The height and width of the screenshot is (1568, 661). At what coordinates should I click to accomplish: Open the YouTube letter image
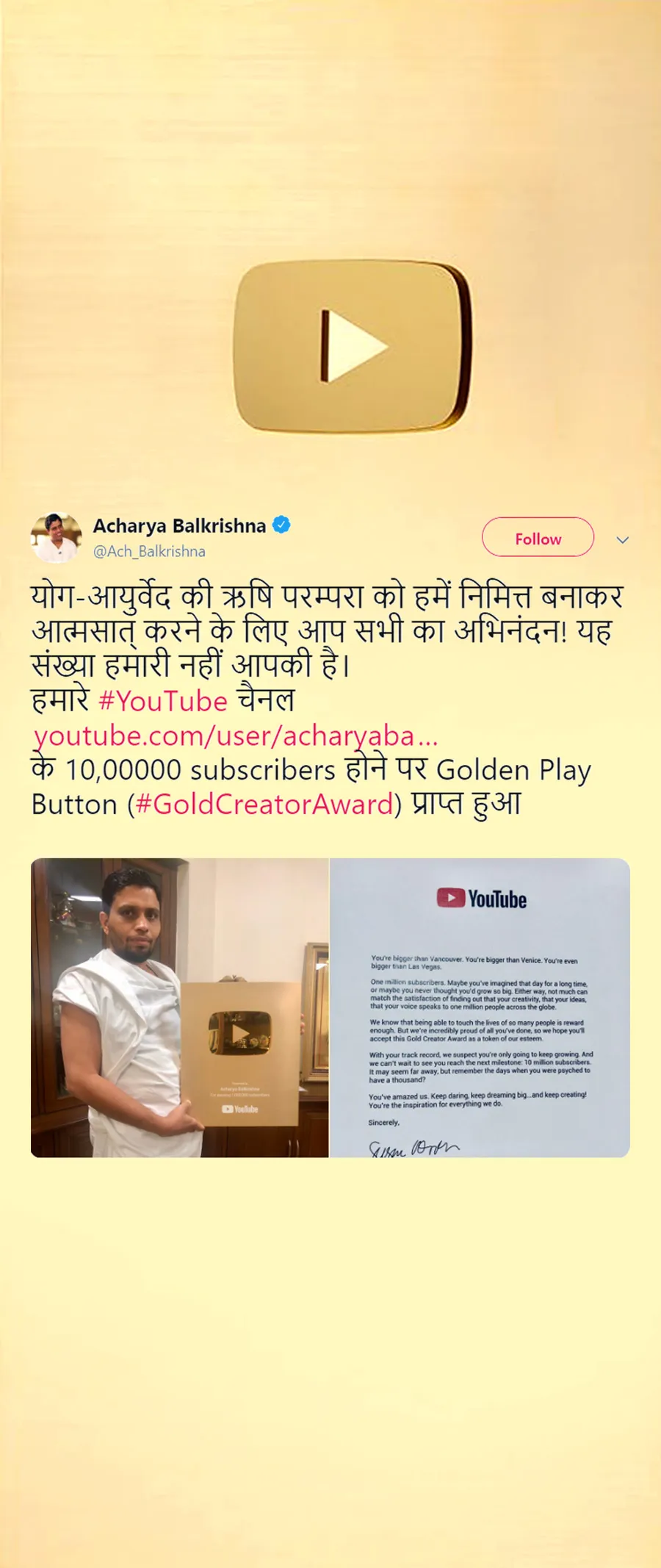[480, 1008]
